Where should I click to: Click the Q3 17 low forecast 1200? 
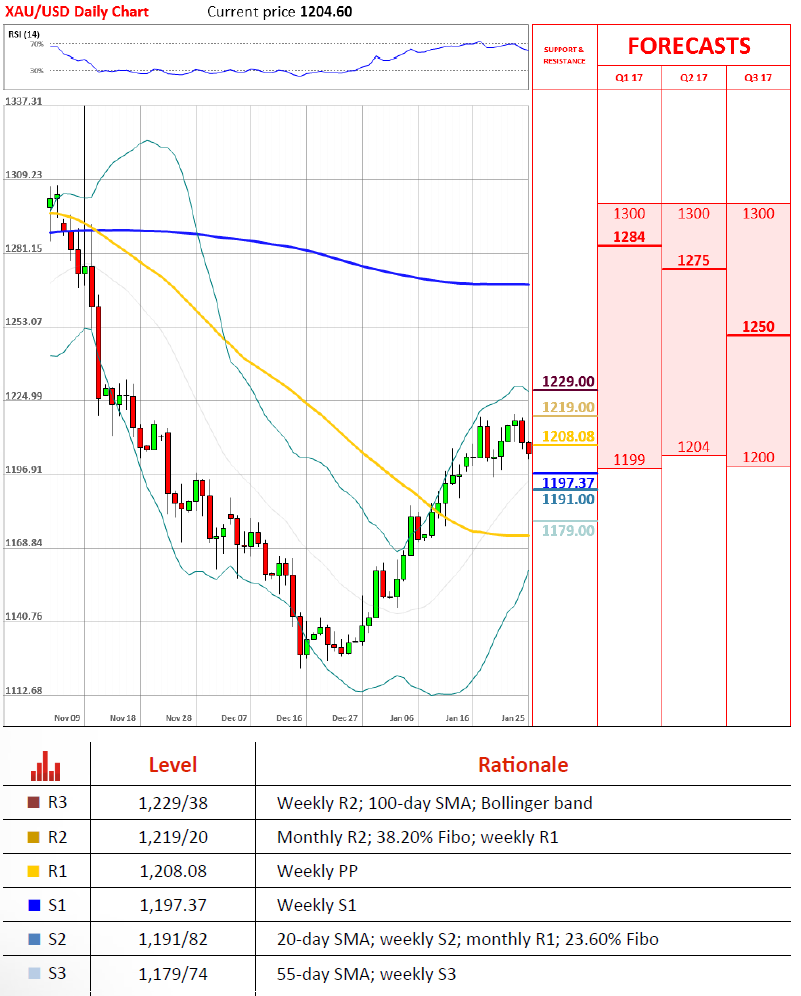coord(758,457)
